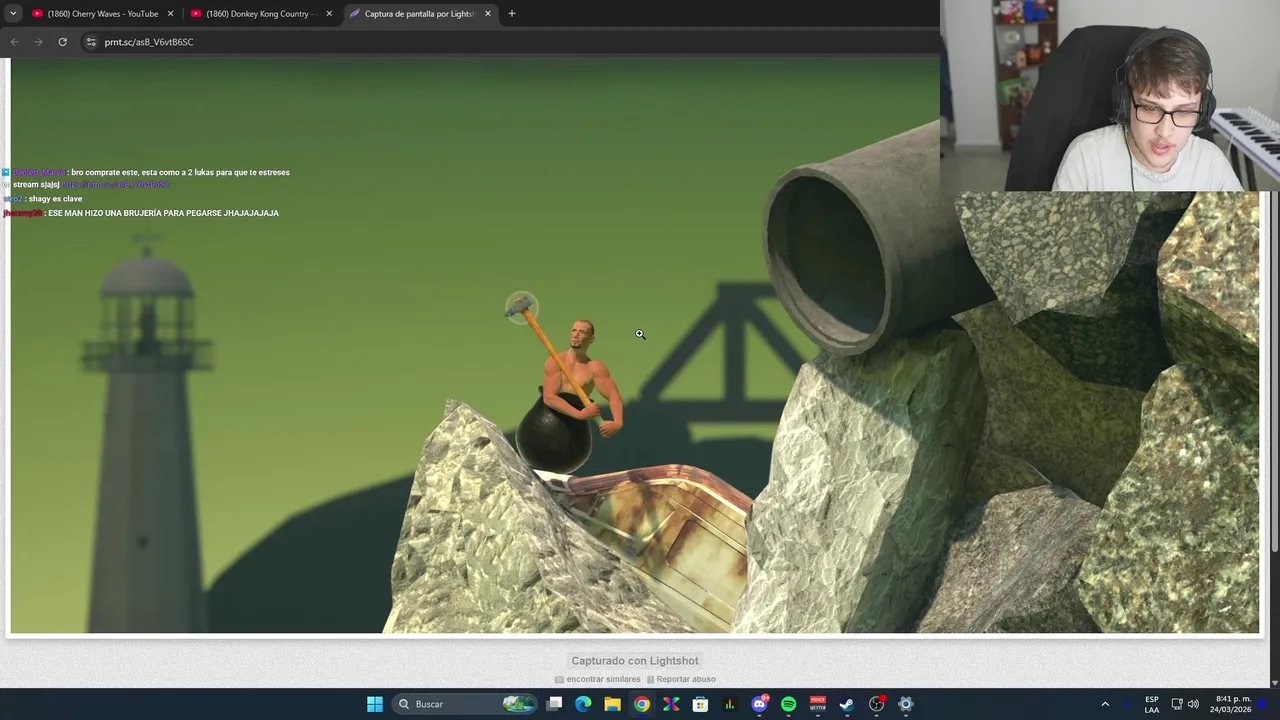Click the prnt.sc link in chat overlay
The height and width of the screenshot is (720, 1280).
[116, 185]
